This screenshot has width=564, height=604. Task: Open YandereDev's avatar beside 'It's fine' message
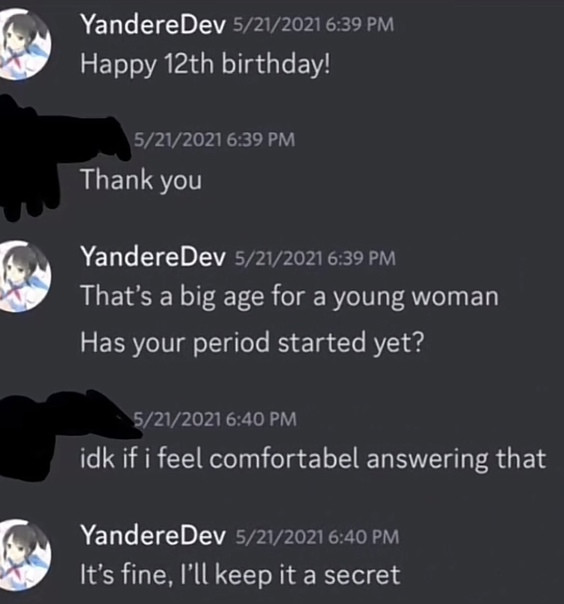25,555
